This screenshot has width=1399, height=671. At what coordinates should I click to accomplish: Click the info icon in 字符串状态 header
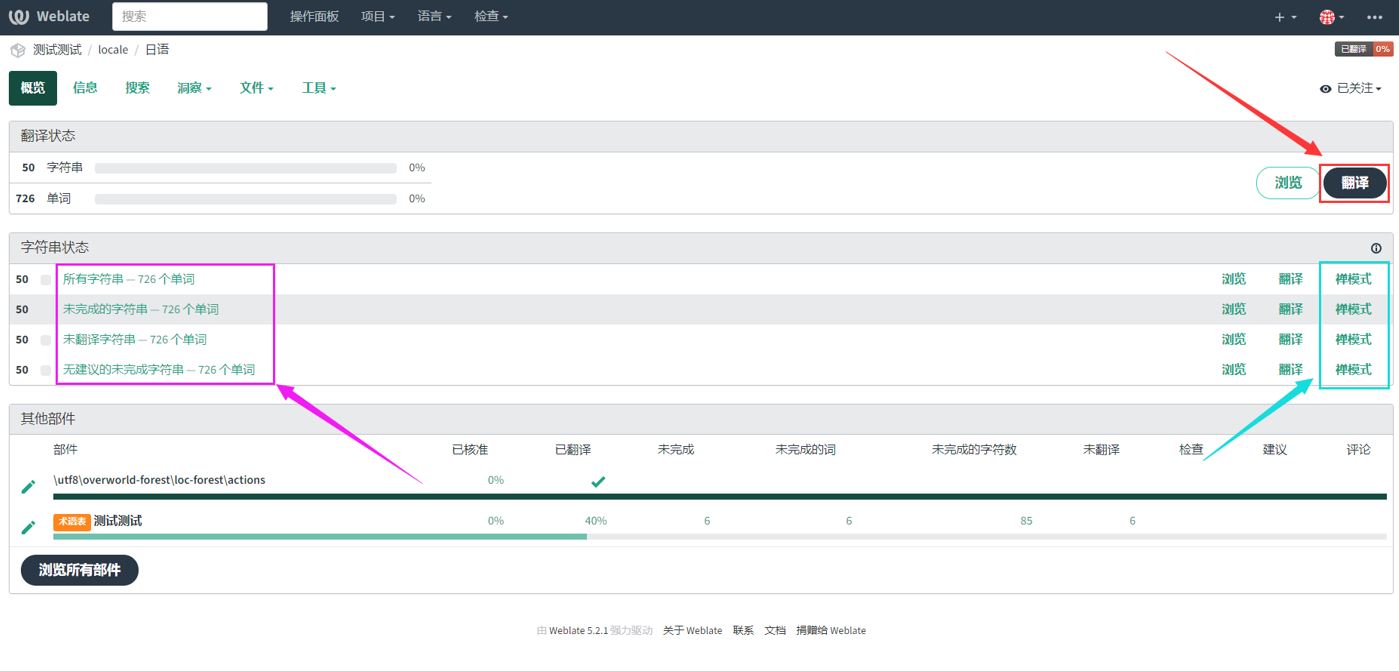coord(1376,248)
